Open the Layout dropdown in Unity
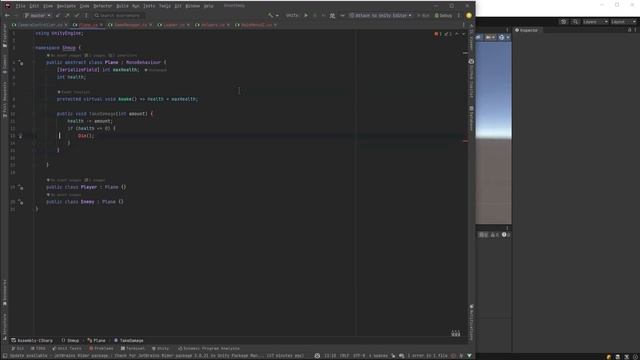 624,22
